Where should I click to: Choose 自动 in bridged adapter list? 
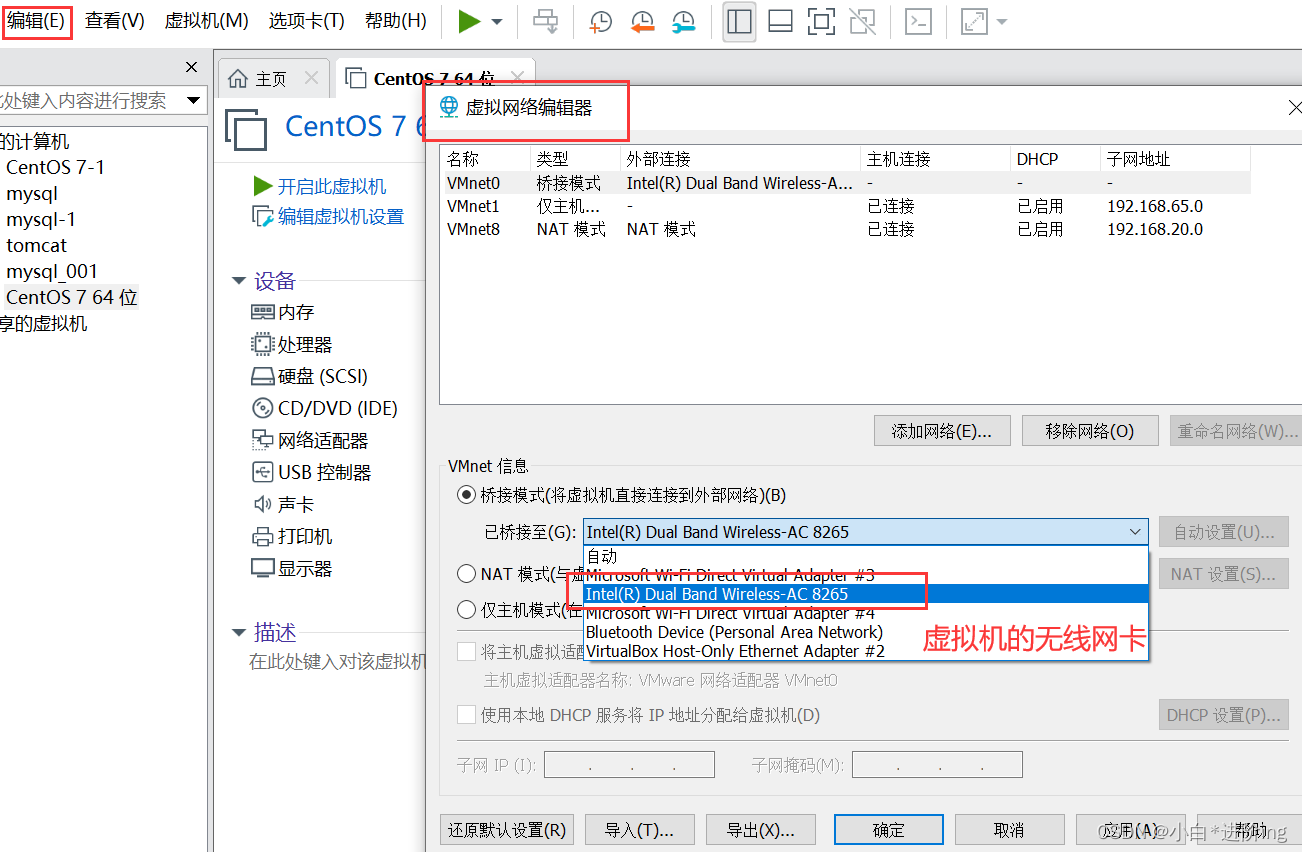(866, 556)
